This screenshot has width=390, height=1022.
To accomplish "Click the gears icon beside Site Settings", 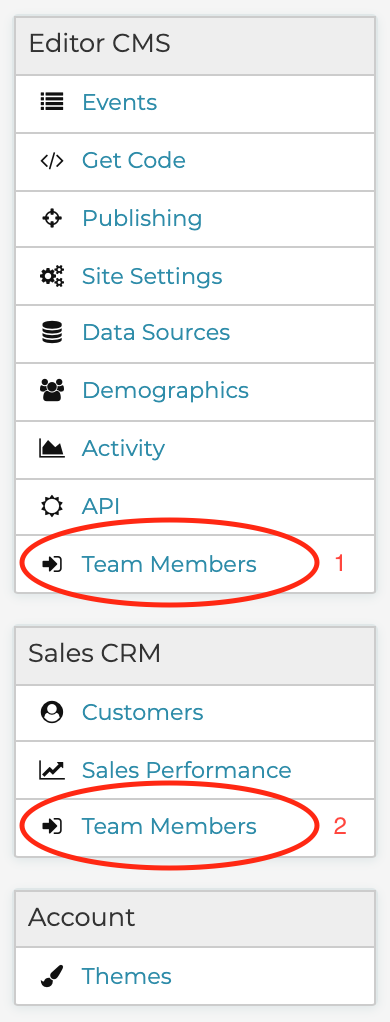I will point(52,276).
